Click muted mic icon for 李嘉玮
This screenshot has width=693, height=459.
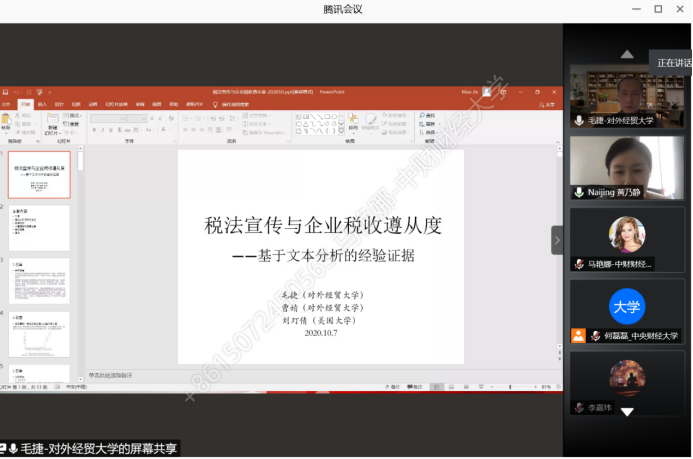[579, 408]
